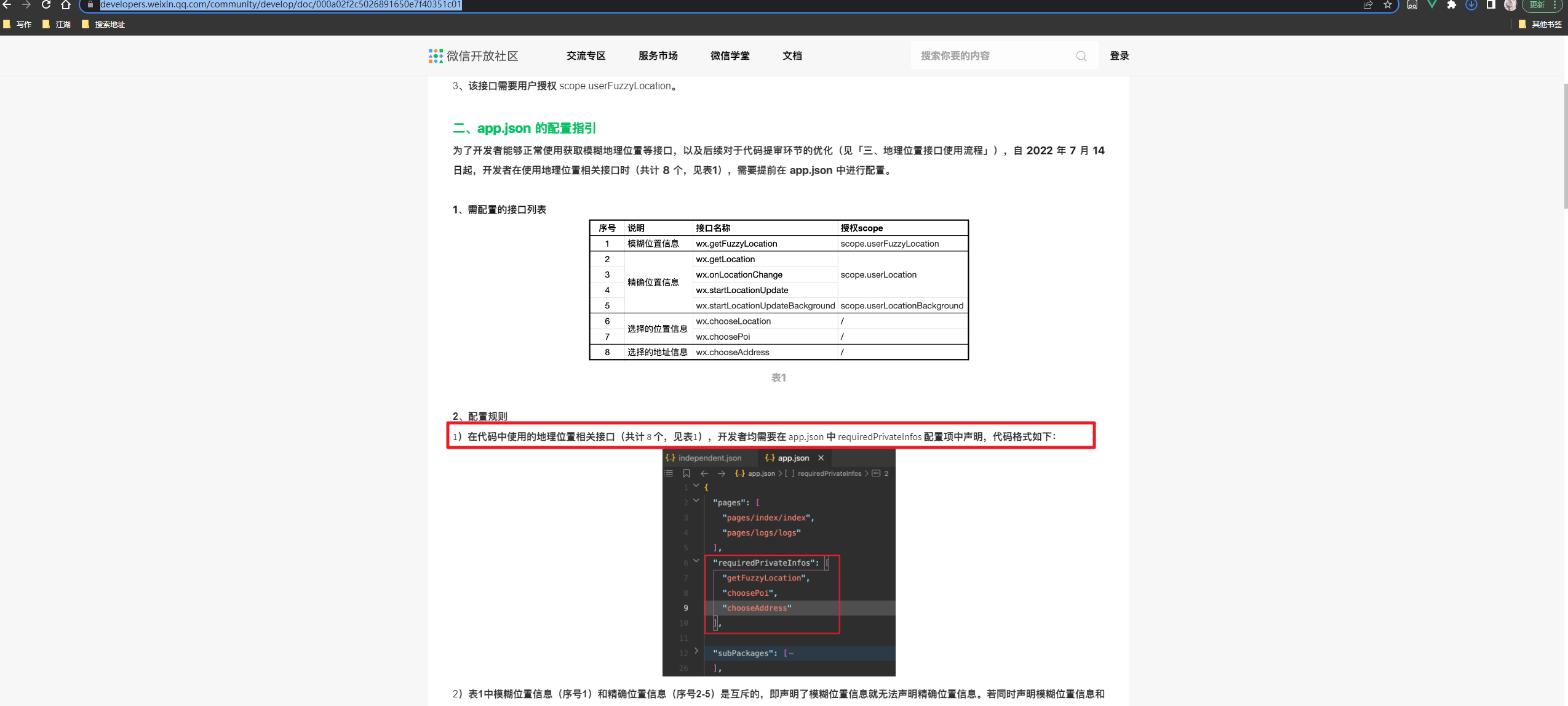Screen dimensions: 1568x706
Task: Click the green 更新 update button
Action: (1536, 6)
